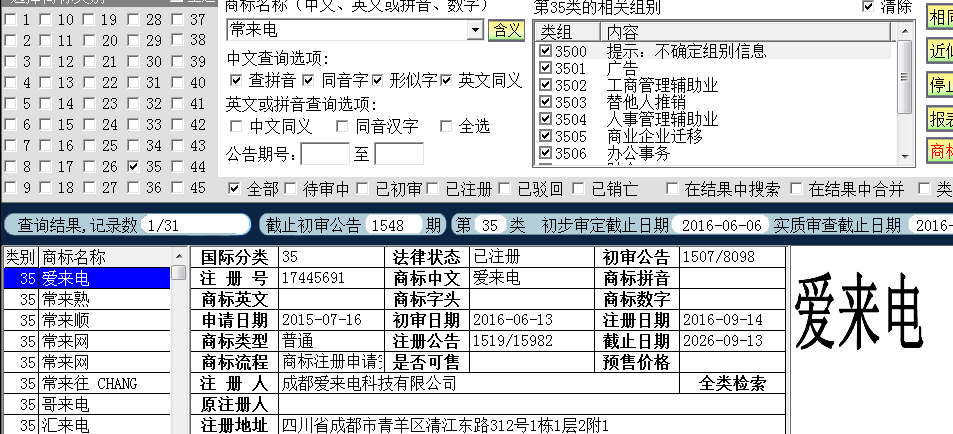Enable 已驳回 status filter
953x434 pixels.
click(x=504, y=189)
